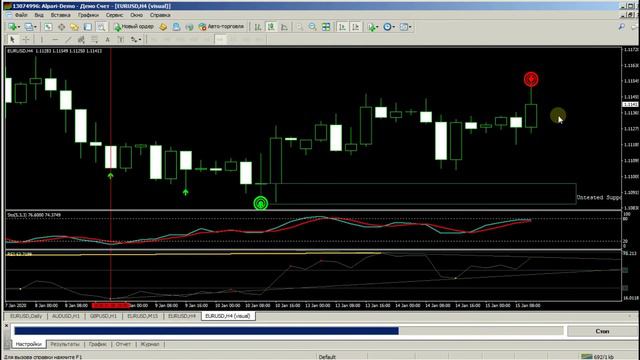
Task: Toggle the Авто-торговля auto-trading button
Action: 221,27
